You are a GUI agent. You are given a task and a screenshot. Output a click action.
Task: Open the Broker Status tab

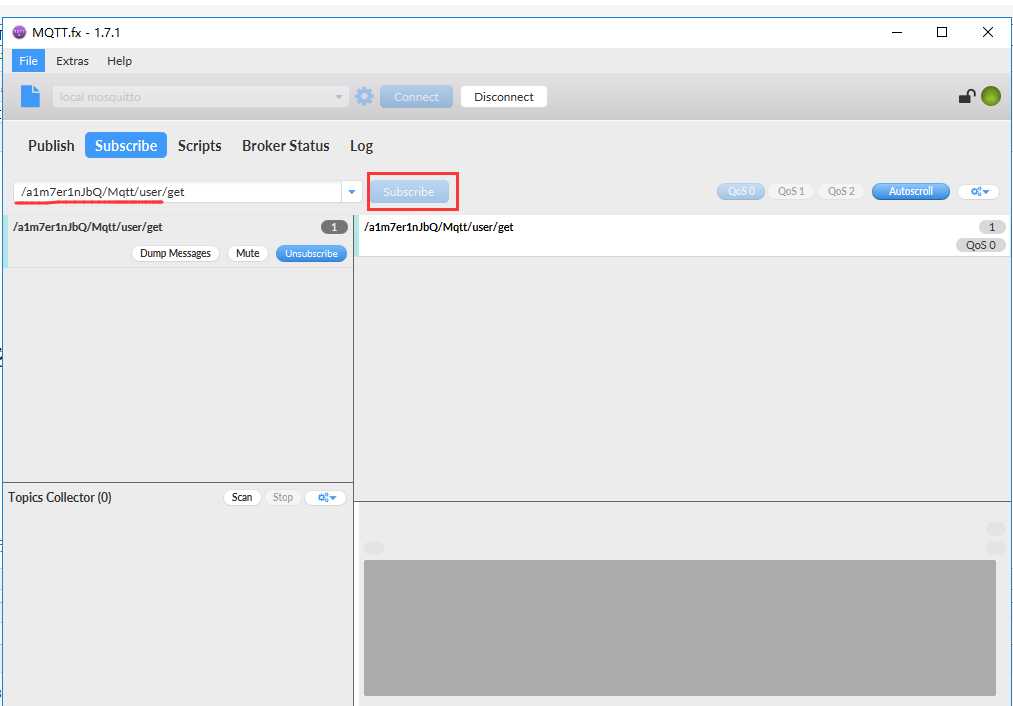[x=286, y=145]
